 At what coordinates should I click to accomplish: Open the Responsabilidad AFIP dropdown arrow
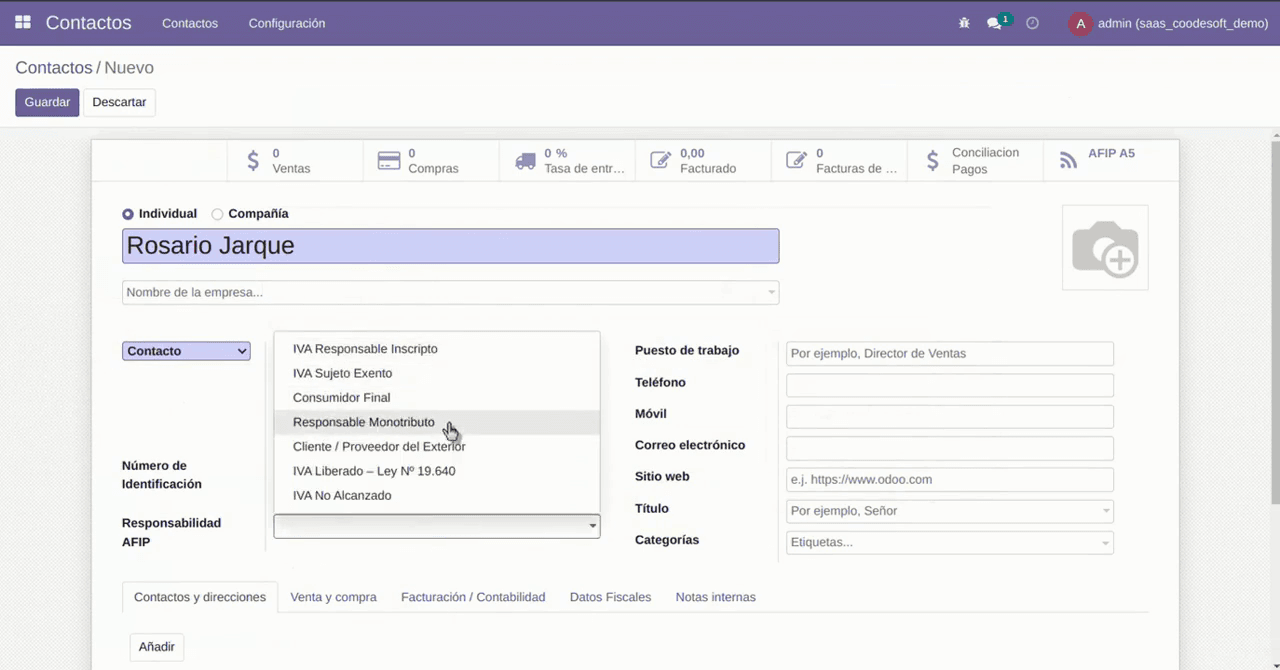(592, 526)
